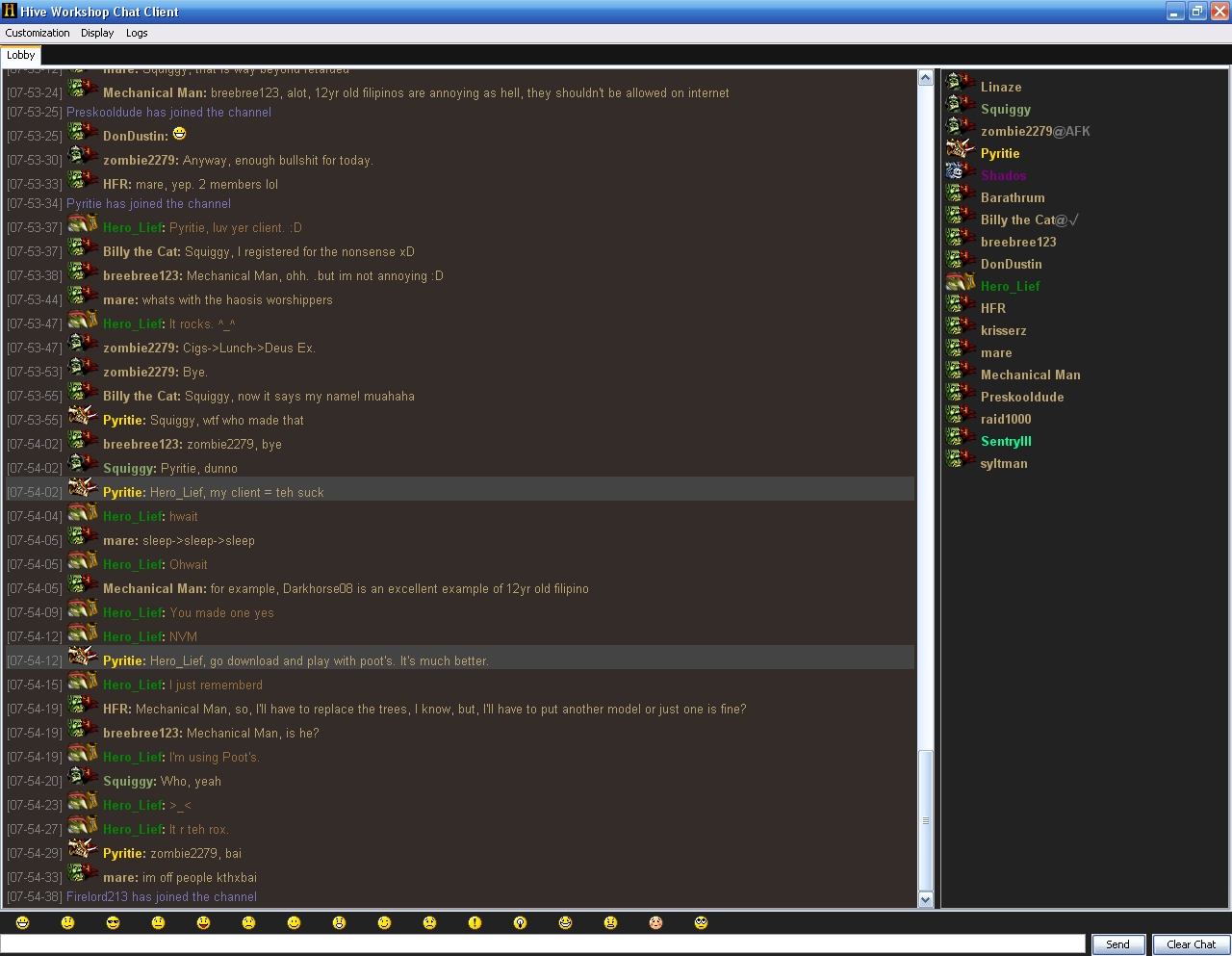Minimize the Hive Workshop Chat Client window
1232x956 pixels.
pos(1175,12)
